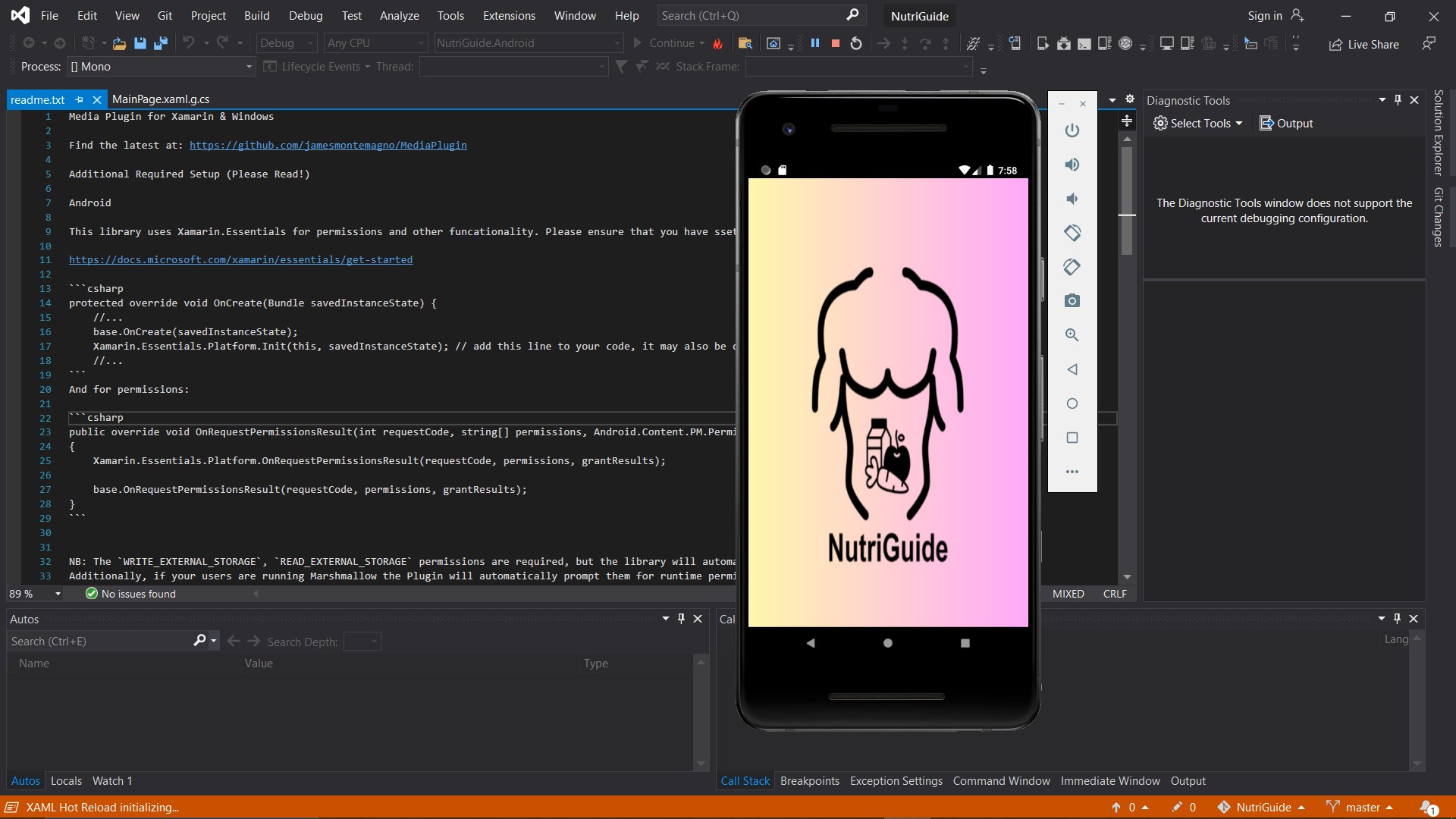Open the Git Changes side tab

point(1438,217)
